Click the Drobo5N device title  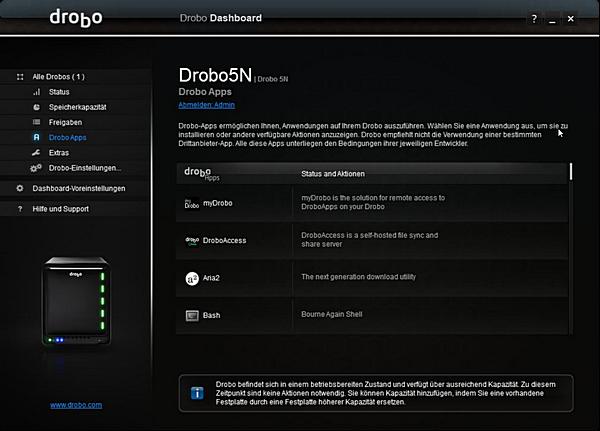coord(215,75)
